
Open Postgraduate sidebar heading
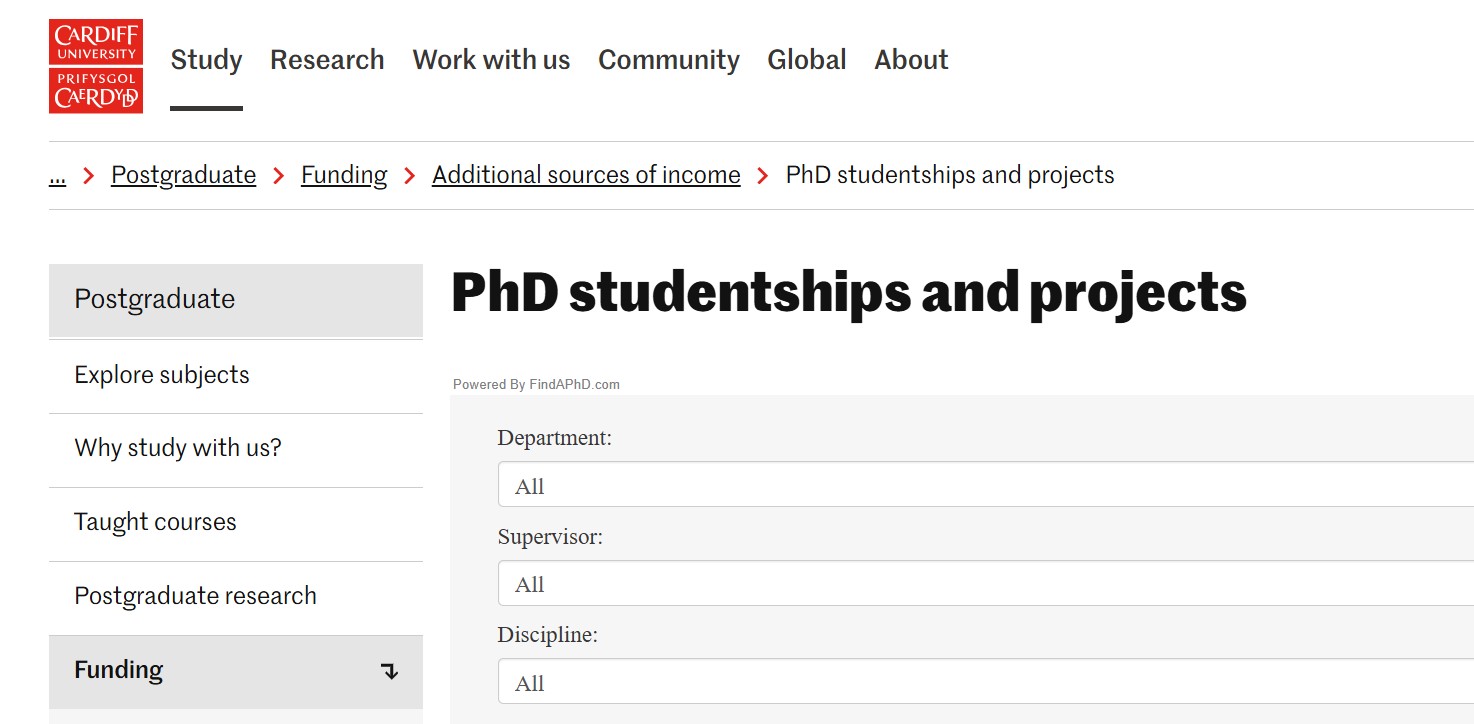pyautogui.click(x=155, y=299)
